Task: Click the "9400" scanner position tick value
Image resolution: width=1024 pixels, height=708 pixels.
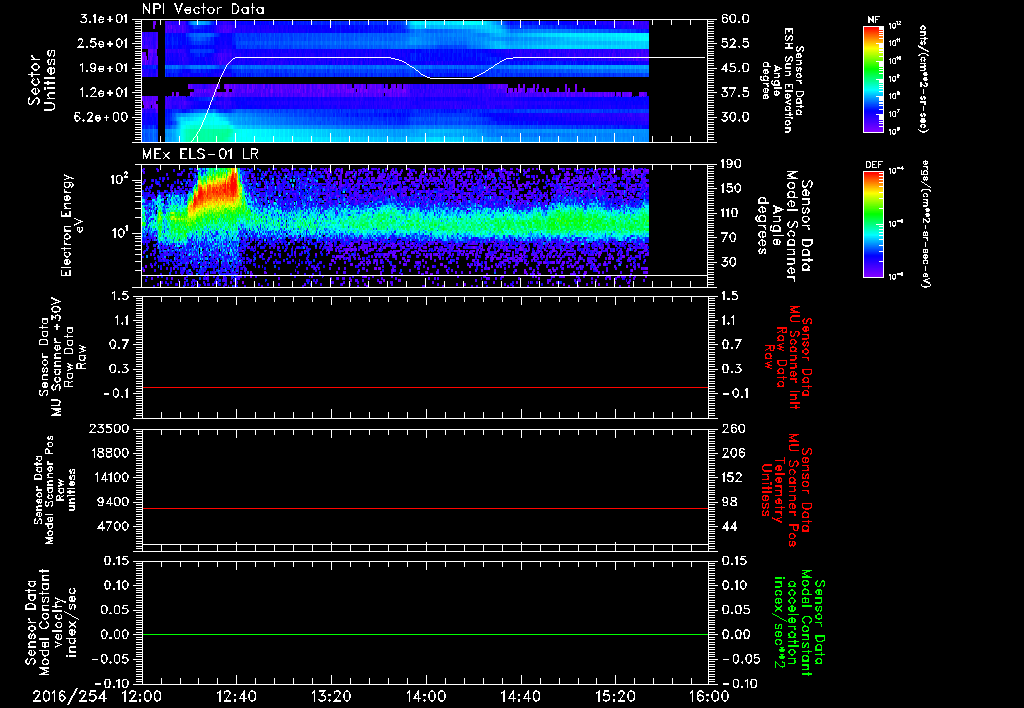Action: (114, 502)
